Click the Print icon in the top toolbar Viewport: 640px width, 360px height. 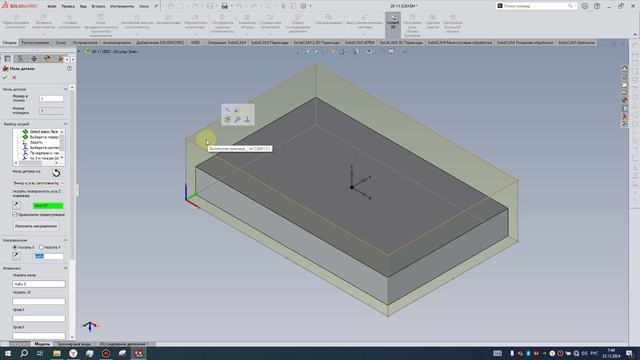pyautogui.click(x=224, y=6)
